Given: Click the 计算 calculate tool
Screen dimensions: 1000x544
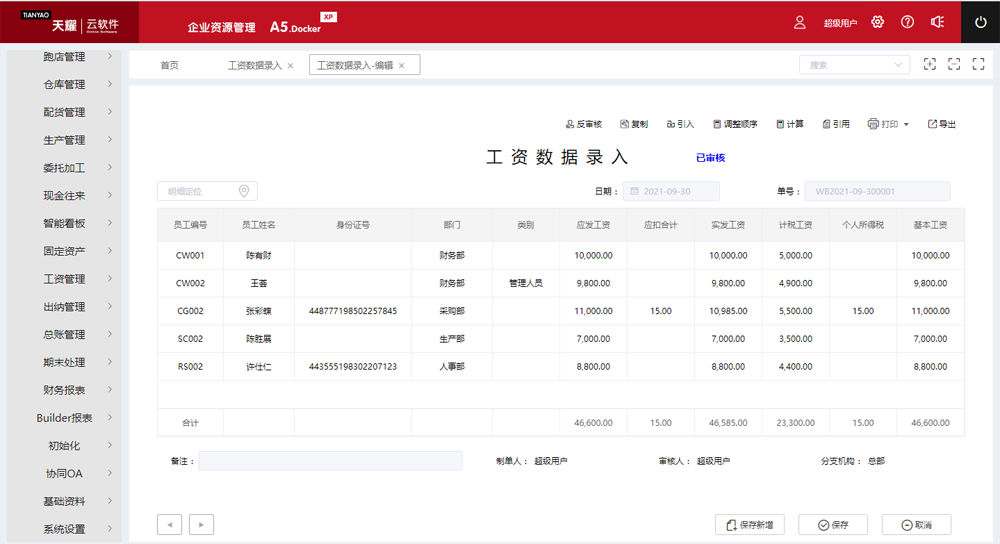Looking at the screenshot, I should 789,124.
